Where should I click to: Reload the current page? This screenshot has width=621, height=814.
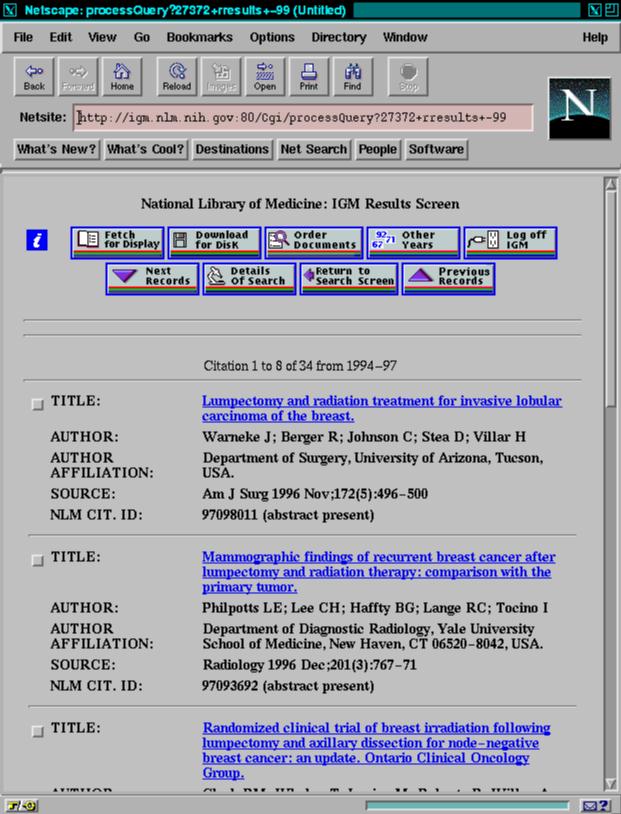pos(177,77)
